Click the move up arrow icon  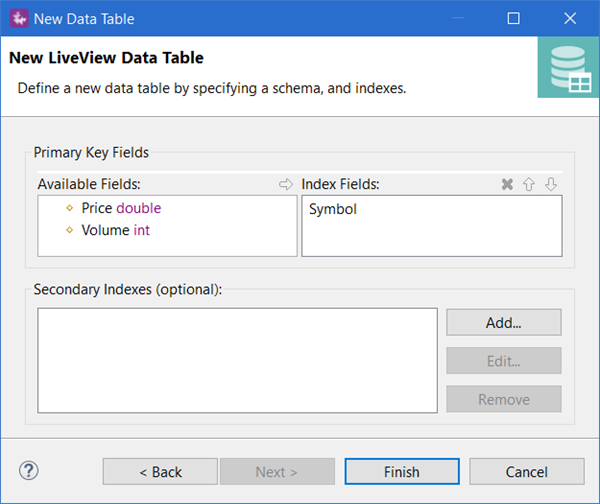[x=529, y=185]
